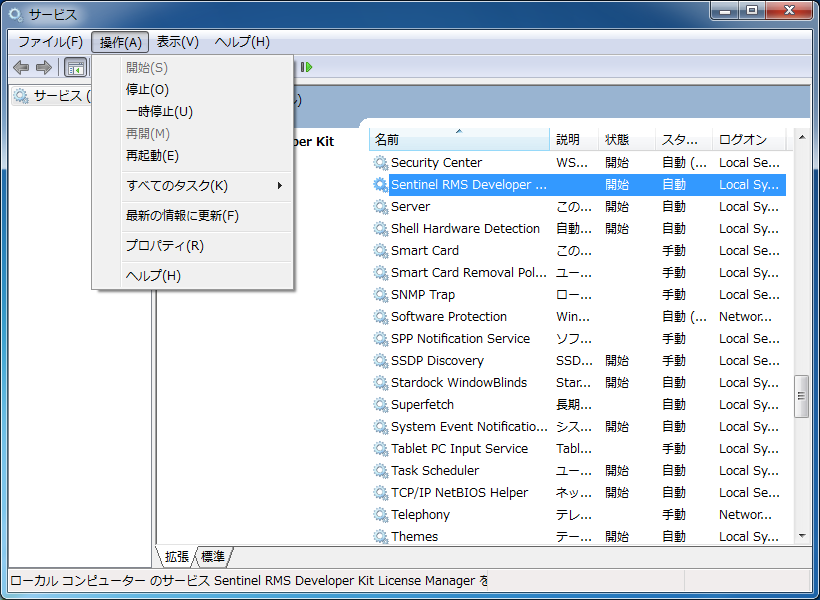Click the Shell Hardware Detection gear icon
The height and width of the screenshot is (600, 820).
380,229
